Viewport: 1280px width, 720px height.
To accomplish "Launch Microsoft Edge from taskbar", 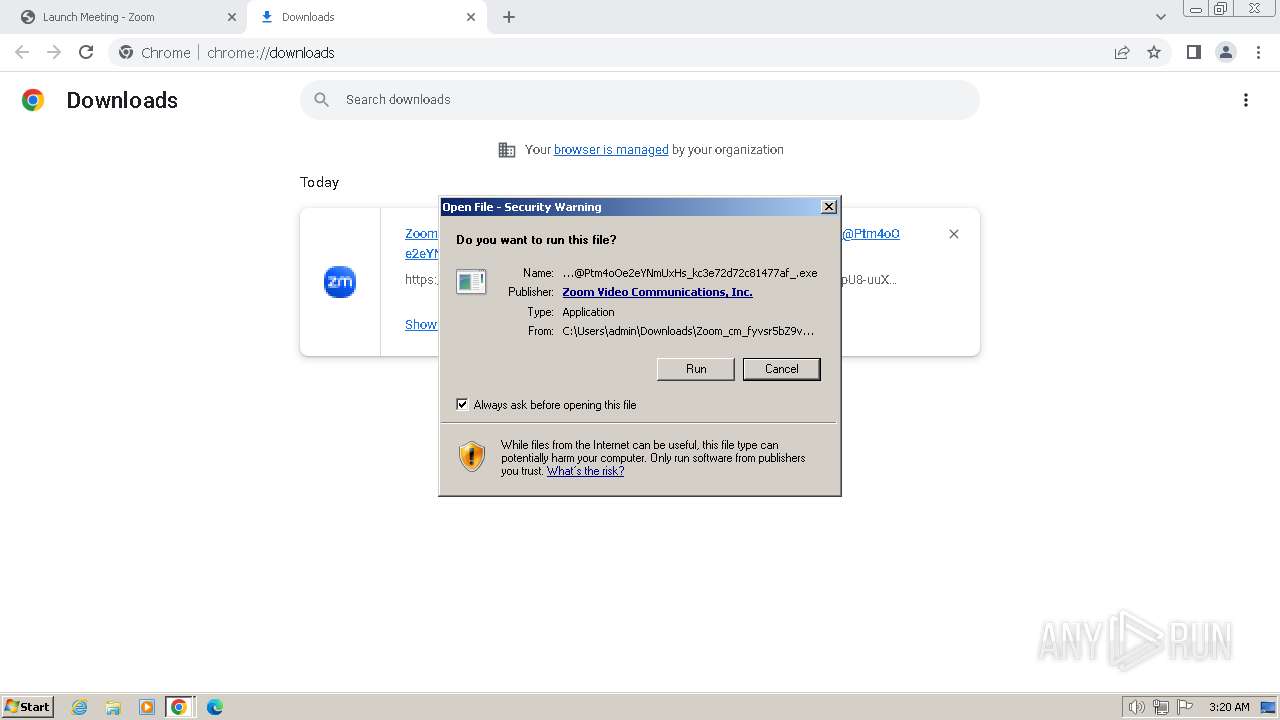I will (x=214, y=707).
